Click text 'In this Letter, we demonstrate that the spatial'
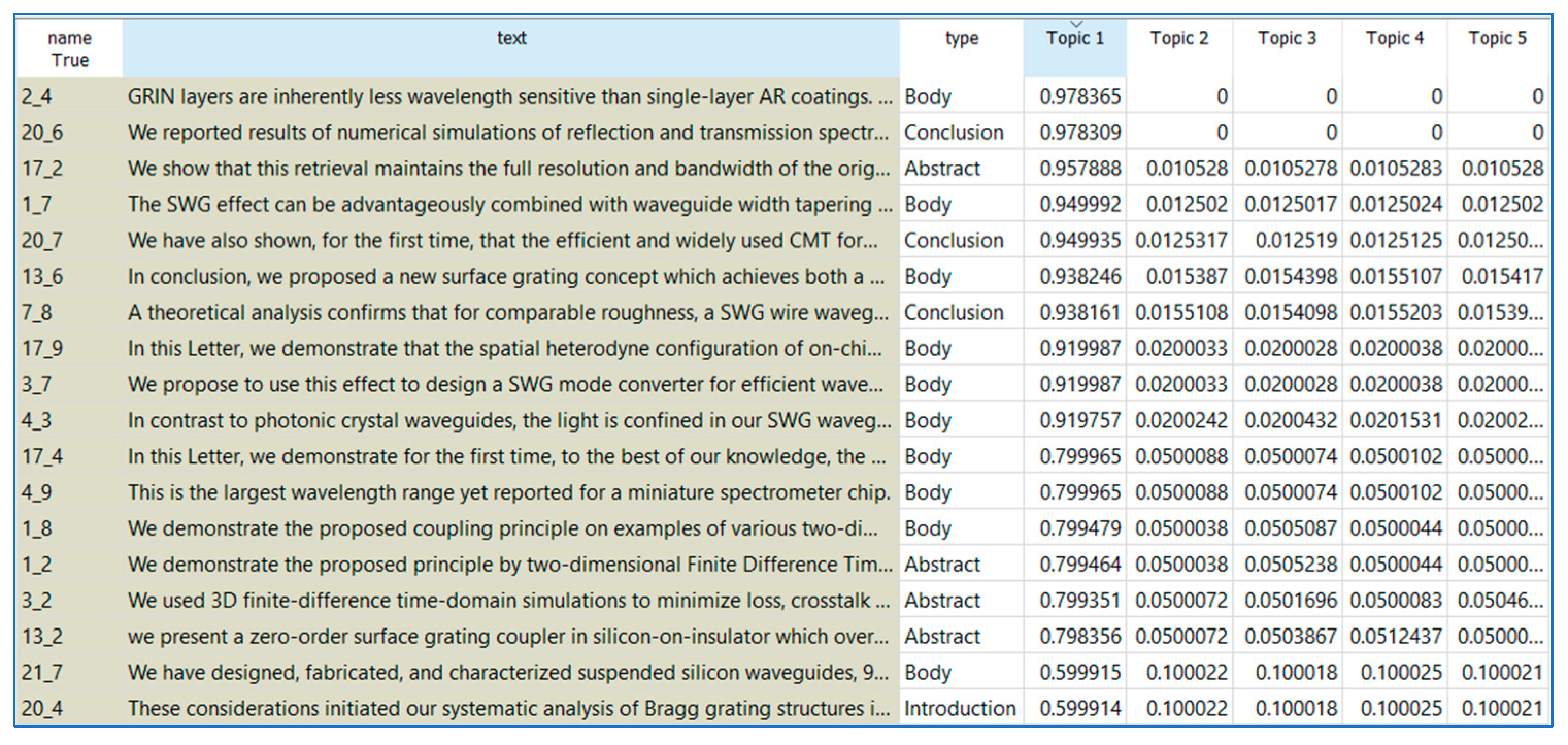 505,348
